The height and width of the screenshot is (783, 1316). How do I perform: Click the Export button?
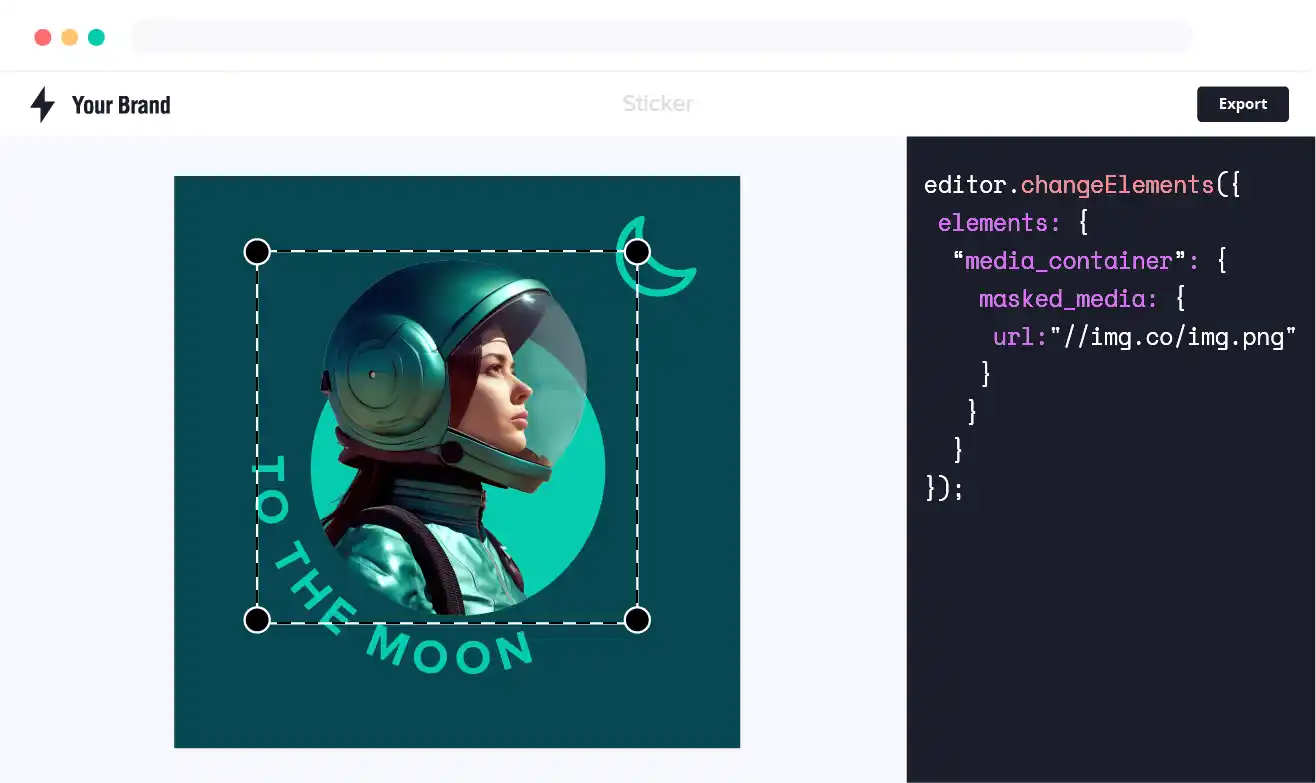[x=1242, y=104]
